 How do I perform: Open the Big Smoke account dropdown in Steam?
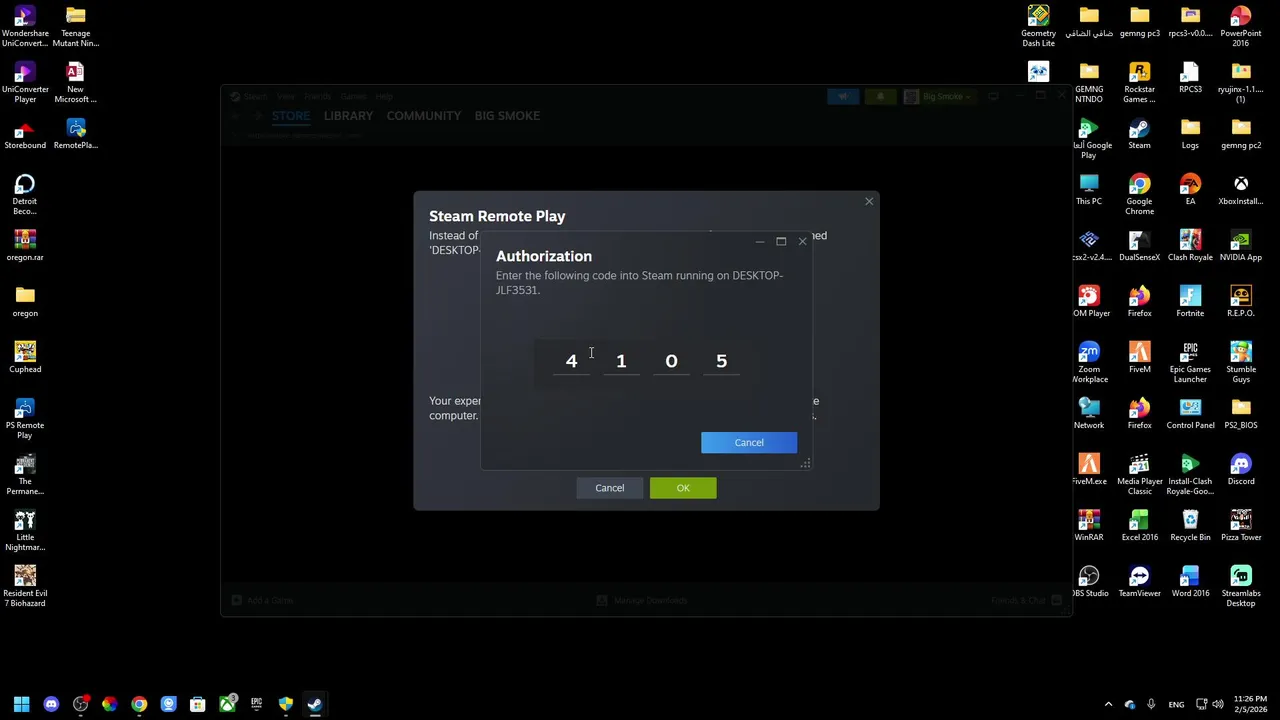click(939, 97)
